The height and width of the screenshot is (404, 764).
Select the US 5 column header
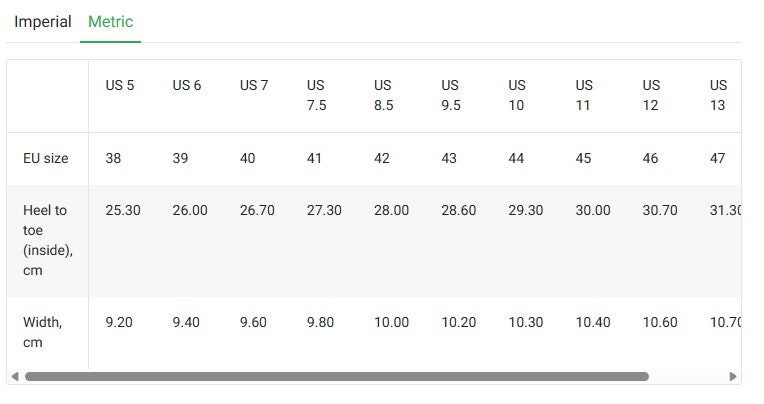(x=120, y=85)
